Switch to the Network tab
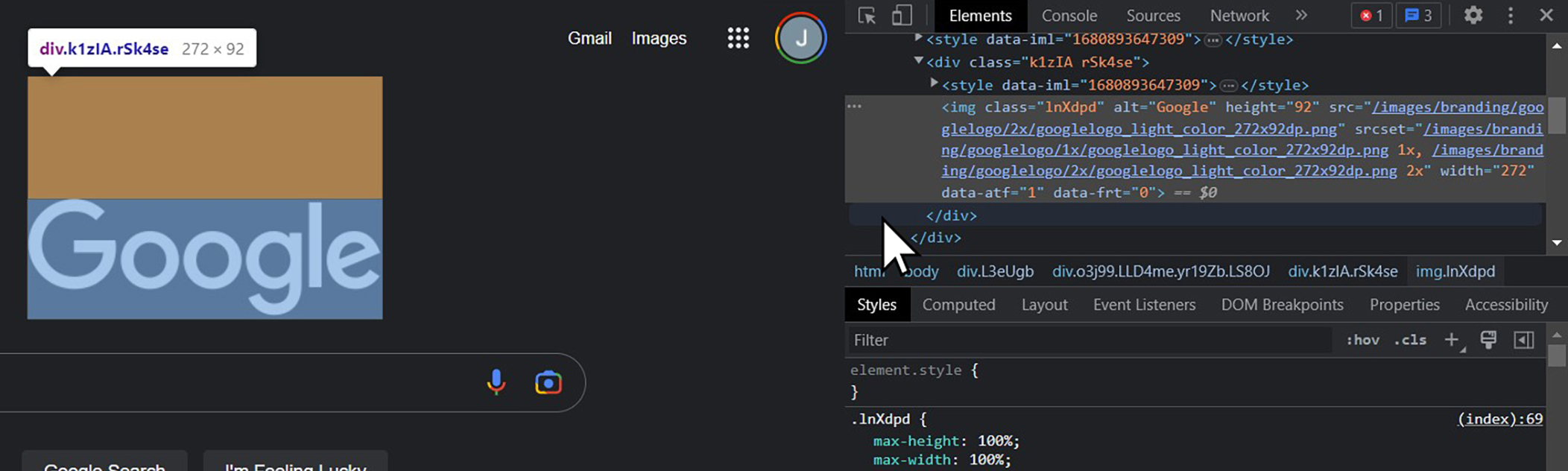The image size is (1568, 471). [x=1239, y=16]
